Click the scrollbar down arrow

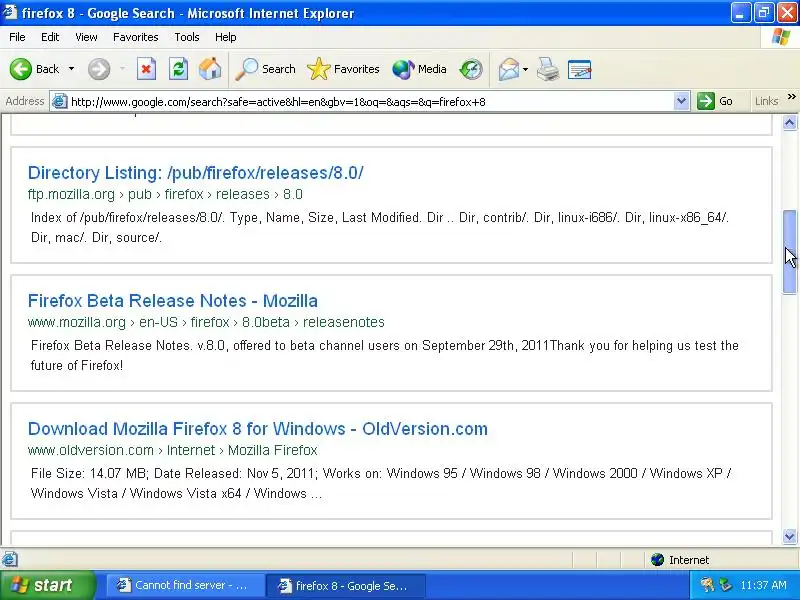789,536
